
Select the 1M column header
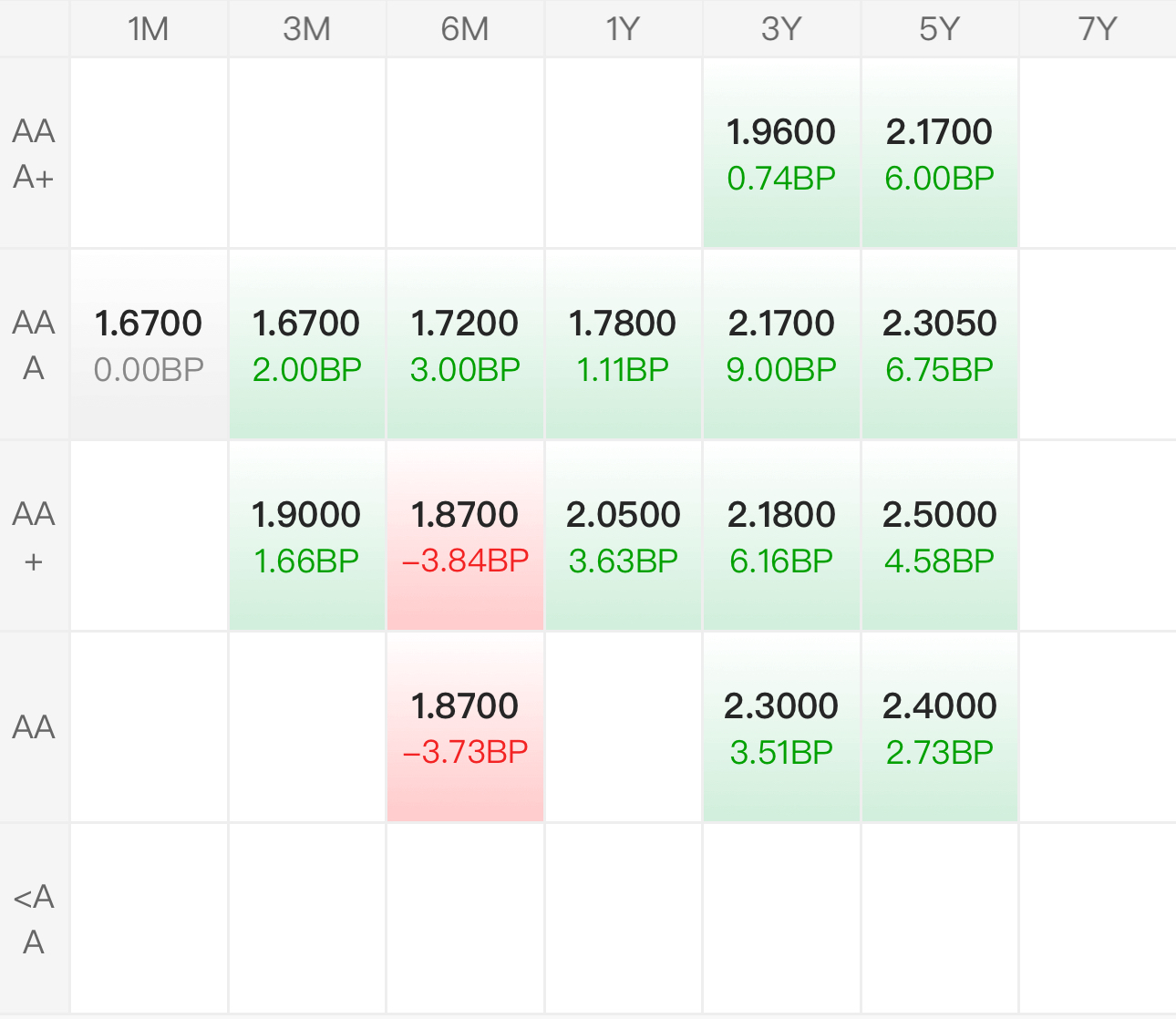click(149, 29)
